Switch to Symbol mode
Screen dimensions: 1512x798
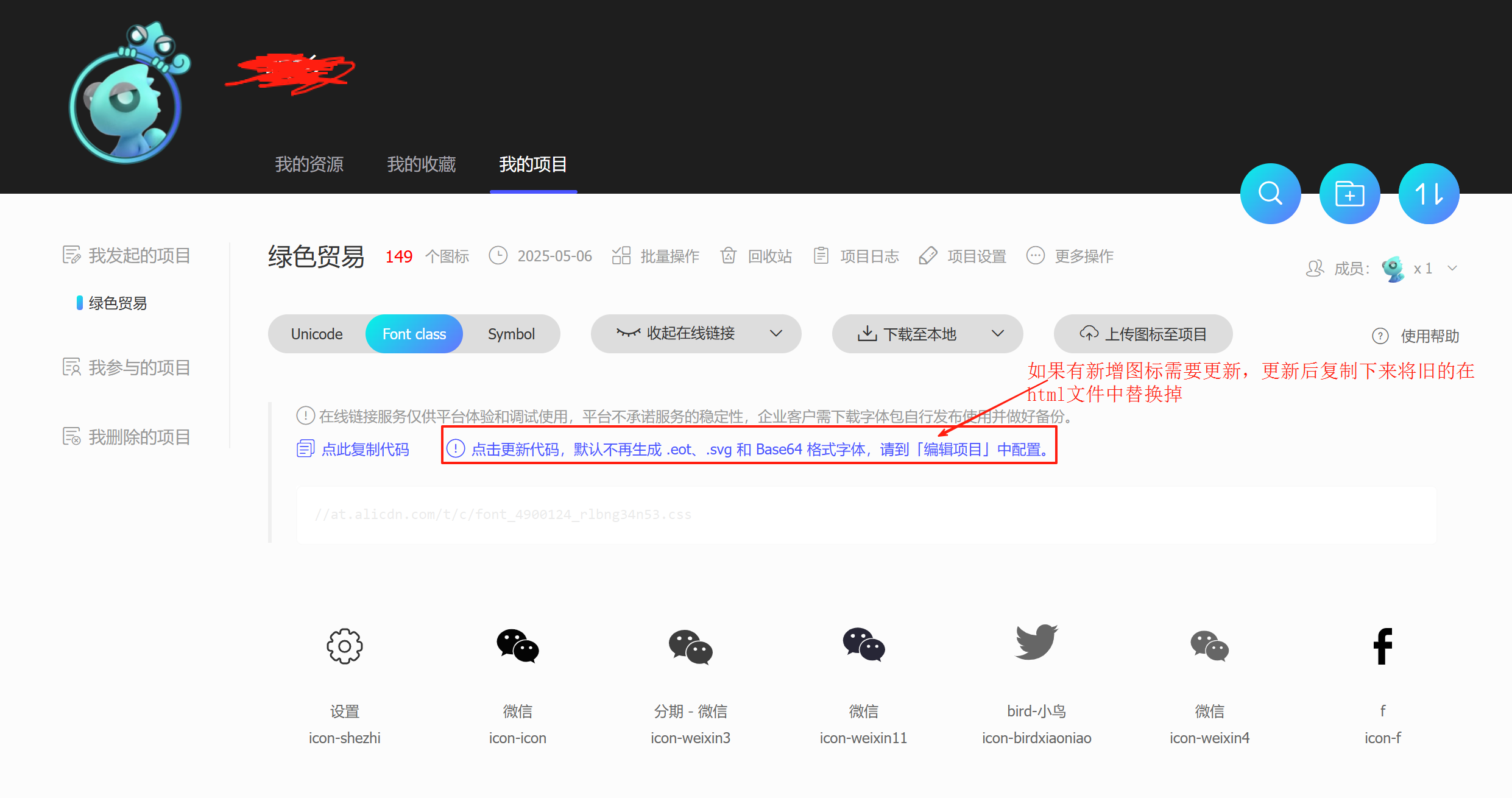coord(511,334)
